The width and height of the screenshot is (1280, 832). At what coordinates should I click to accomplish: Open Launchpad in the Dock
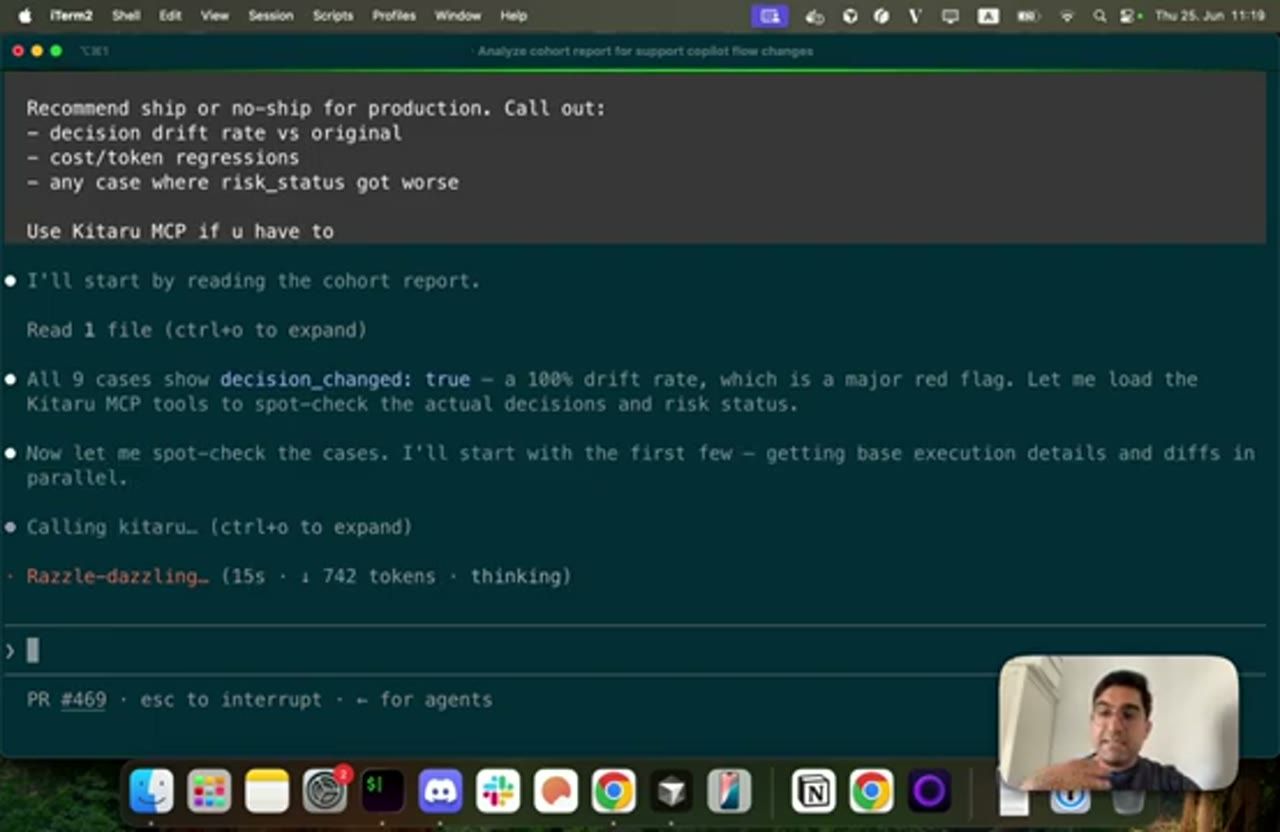click(x=210, y=791)
